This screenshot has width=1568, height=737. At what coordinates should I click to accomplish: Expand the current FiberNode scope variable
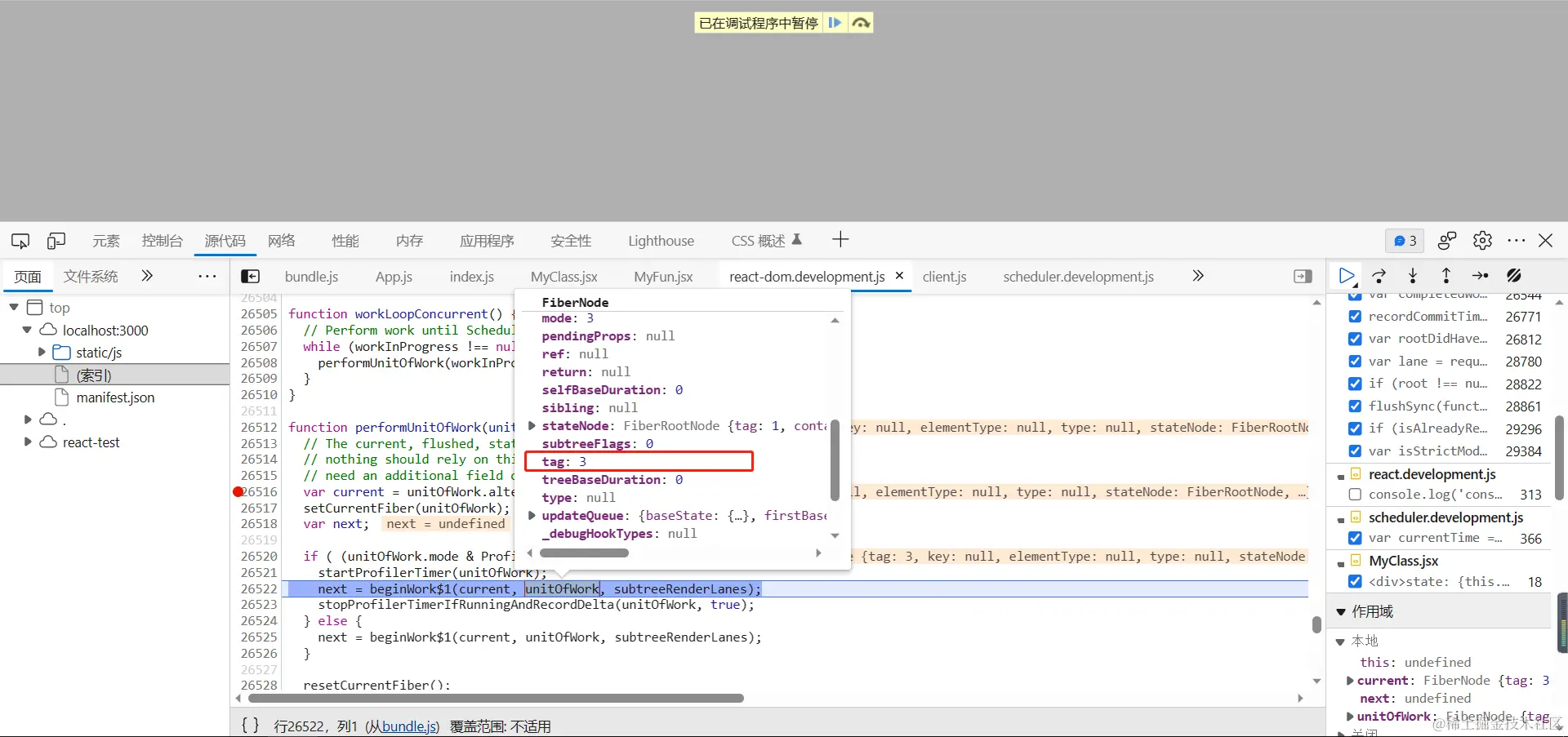click(x=1350, y=681)
